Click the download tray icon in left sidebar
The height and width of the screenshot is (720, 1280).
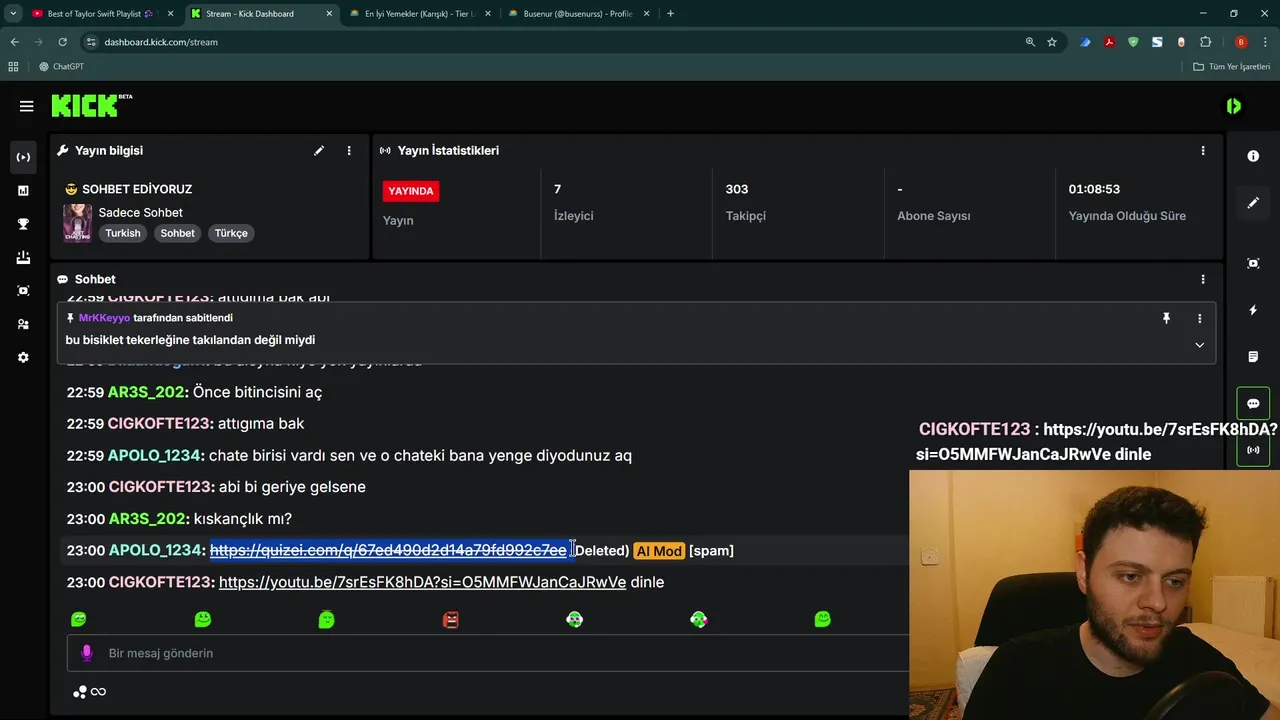[23, 257]
